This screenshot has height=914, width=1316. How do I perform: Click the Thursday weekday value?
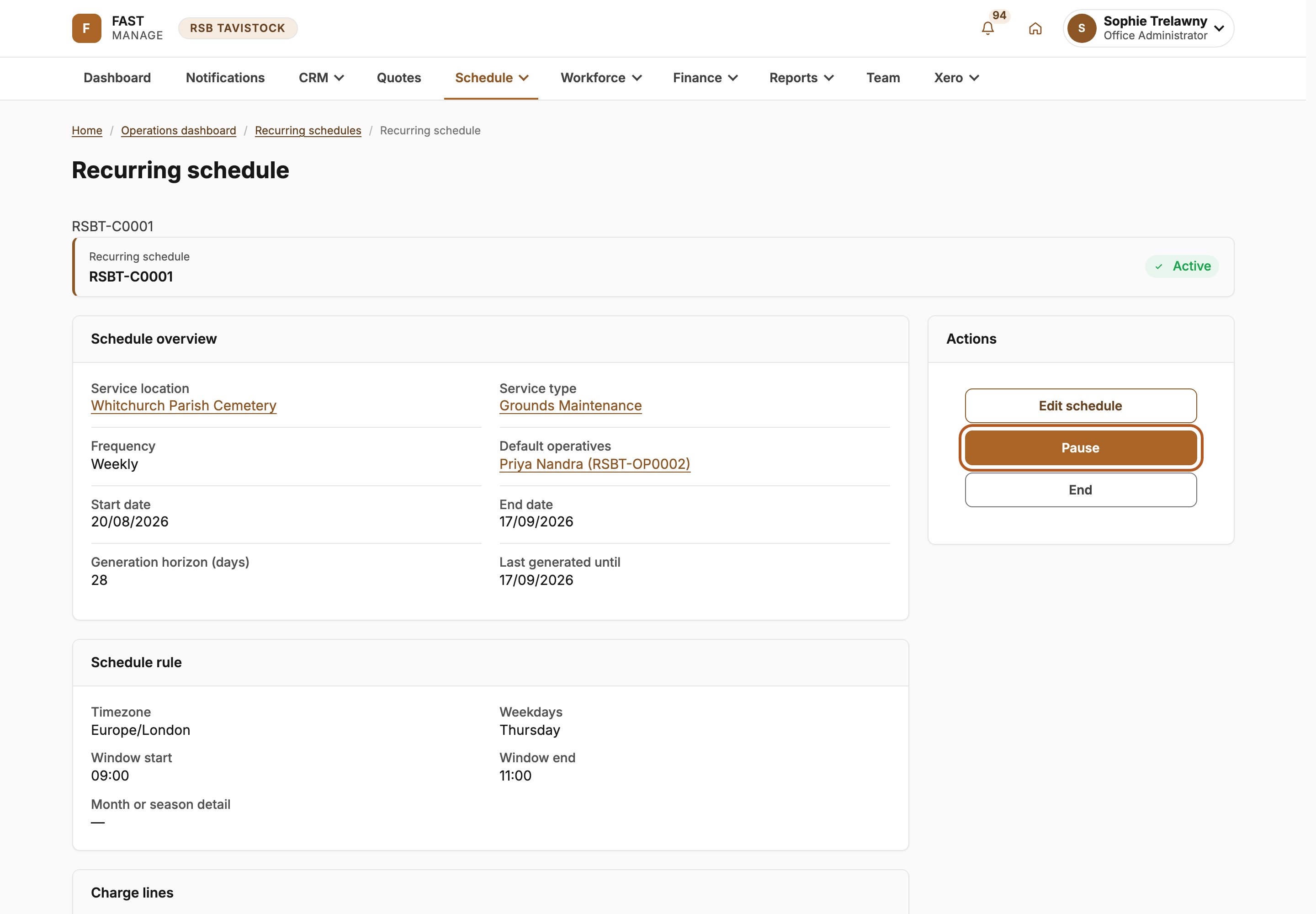(530, 730)
